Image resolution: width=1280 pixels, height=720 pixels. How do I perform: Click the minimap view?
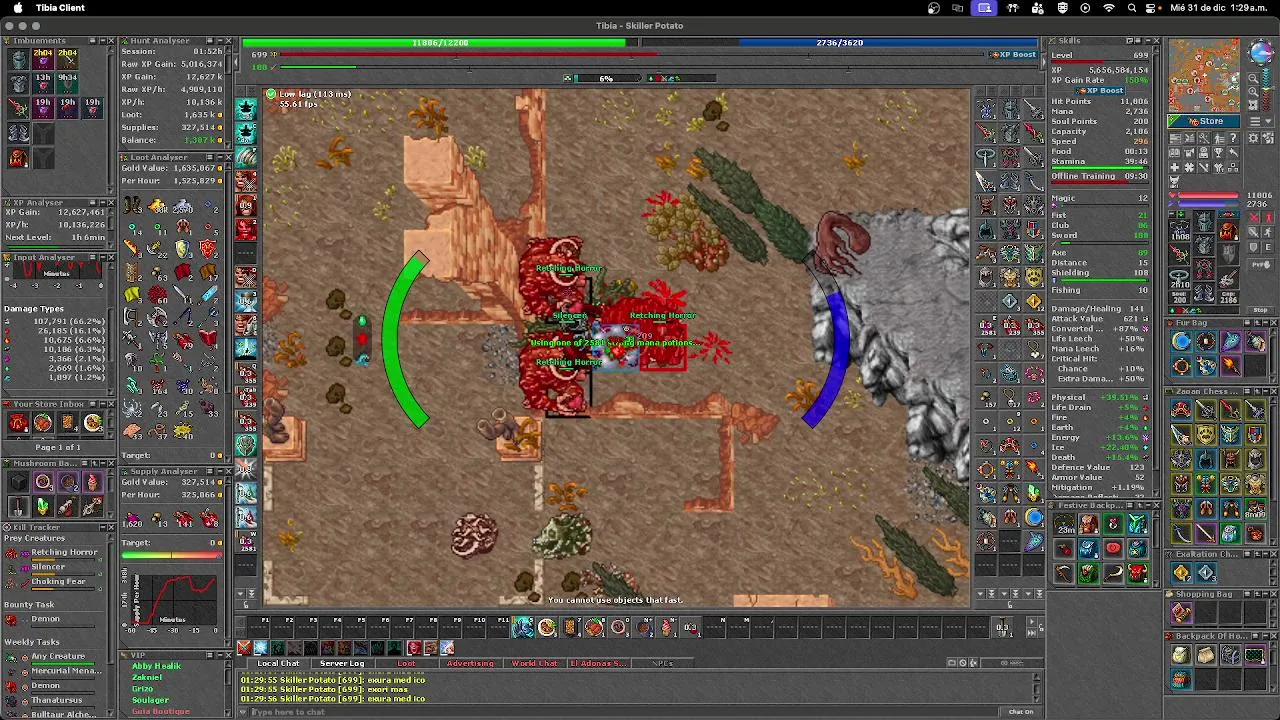[x=1204, y=75]
